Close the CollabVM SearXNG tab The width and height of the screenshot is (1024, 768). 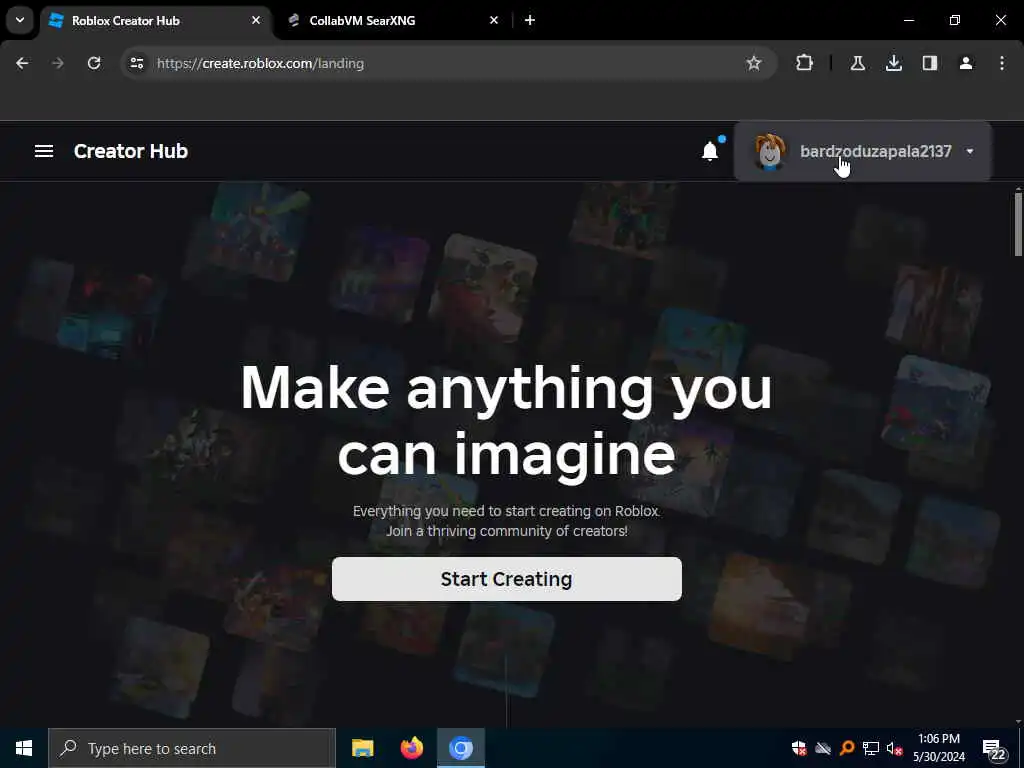point(494,21)
